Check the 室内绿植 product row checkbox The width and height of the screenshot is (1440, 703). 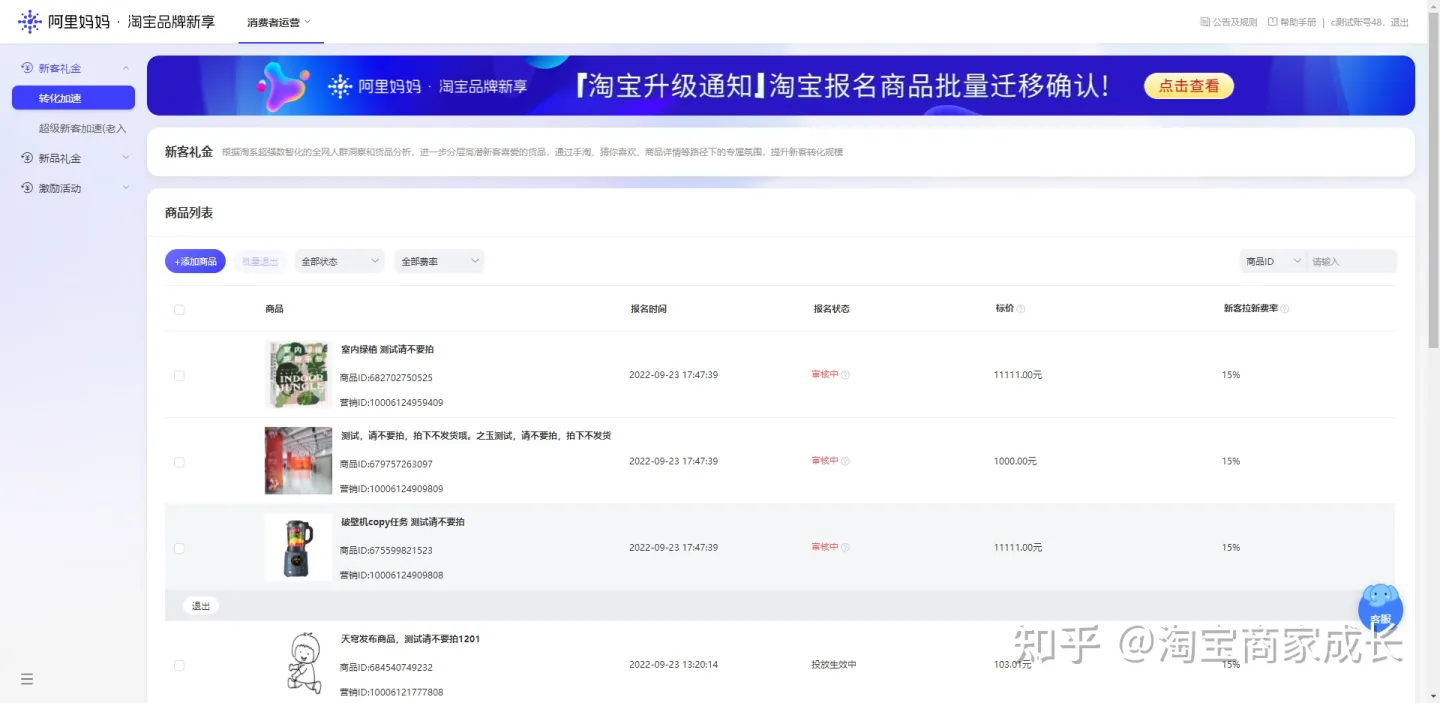click(x=179, y=376)
